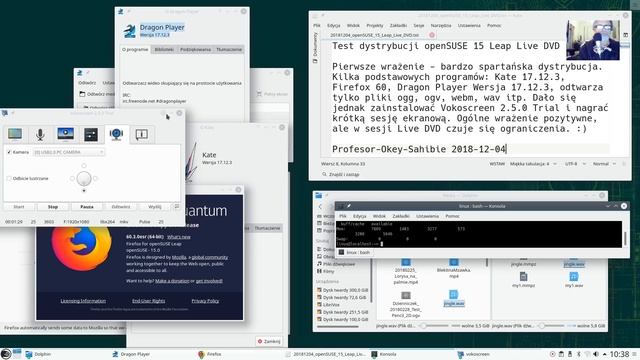Screen dimensions: 640x360
Task: Select the left radio button of the camera rotation control
Action: 72,178
